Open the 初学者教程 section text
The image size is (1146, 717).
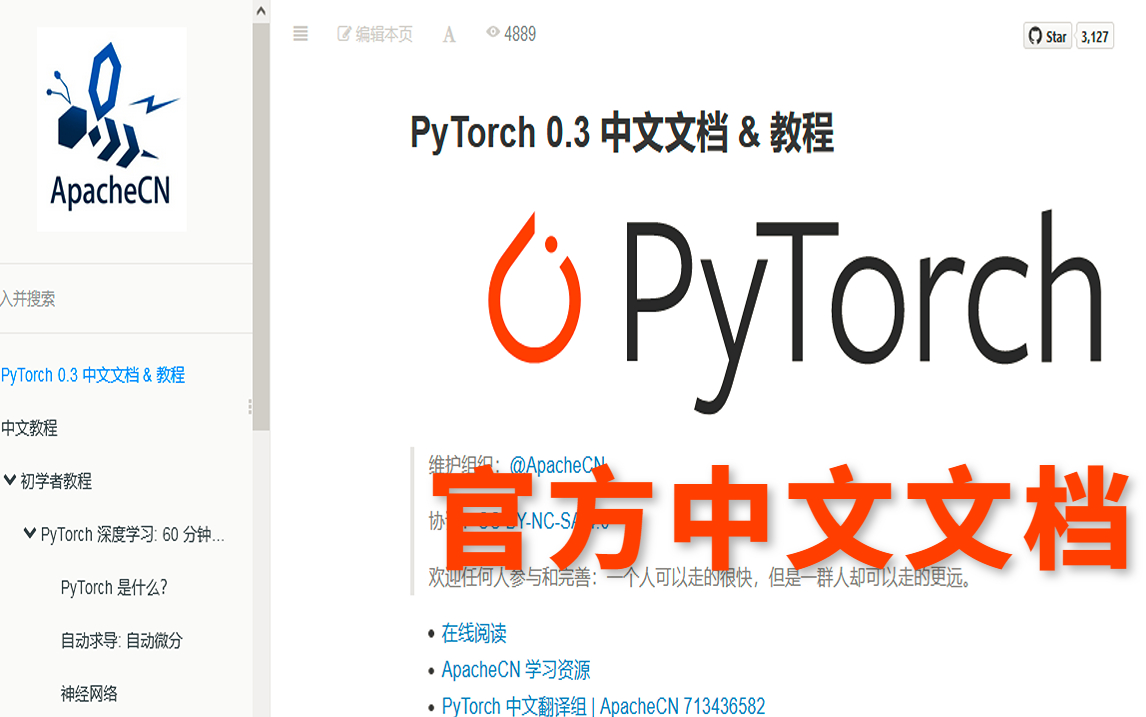click(x=56, y=481)
